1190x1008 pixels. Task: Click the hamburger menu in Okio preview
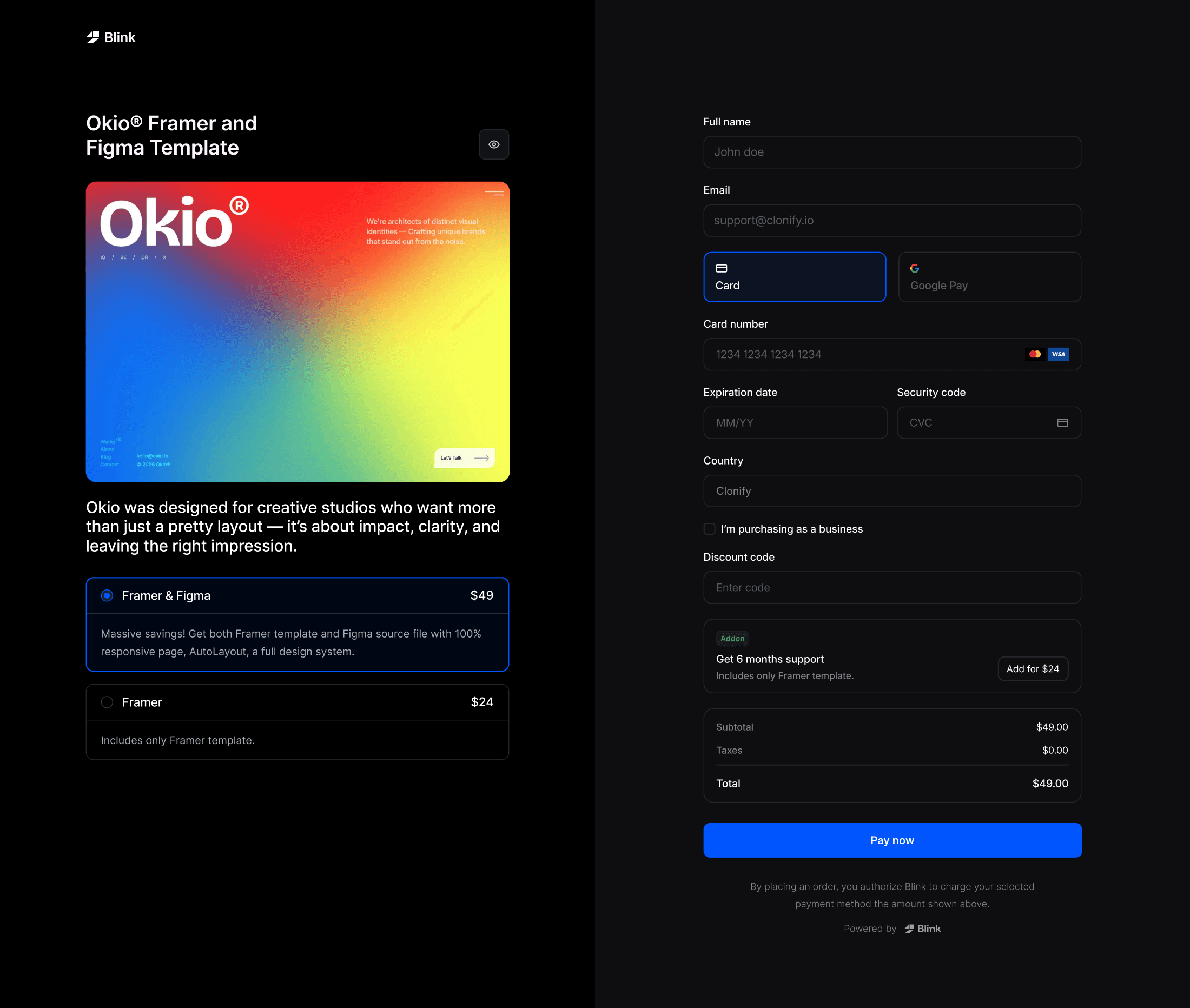point(494,193)
